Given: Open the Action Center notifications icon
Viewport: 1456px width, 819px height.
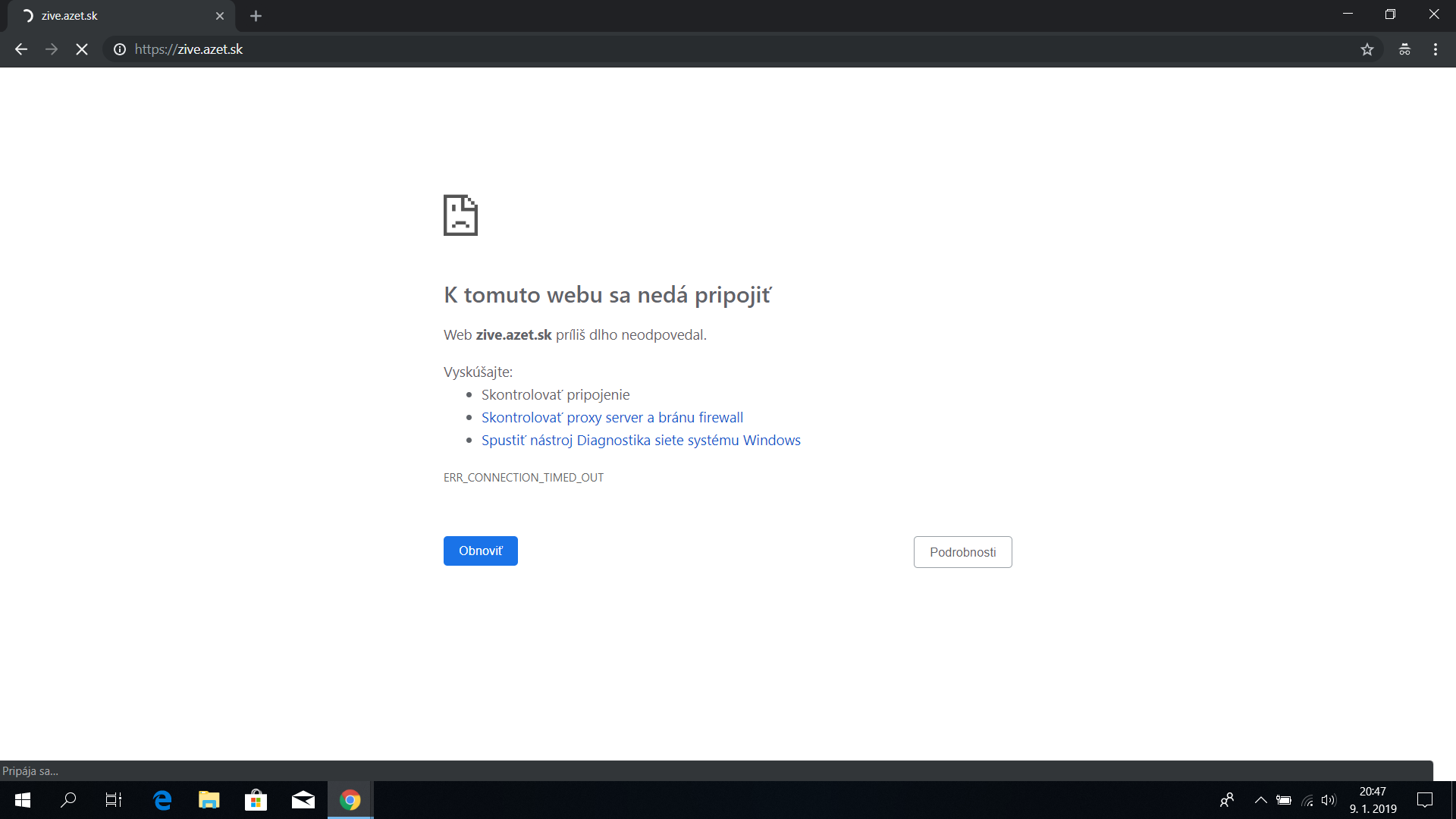Looking at the screenshot, I should click(1425, 800).
